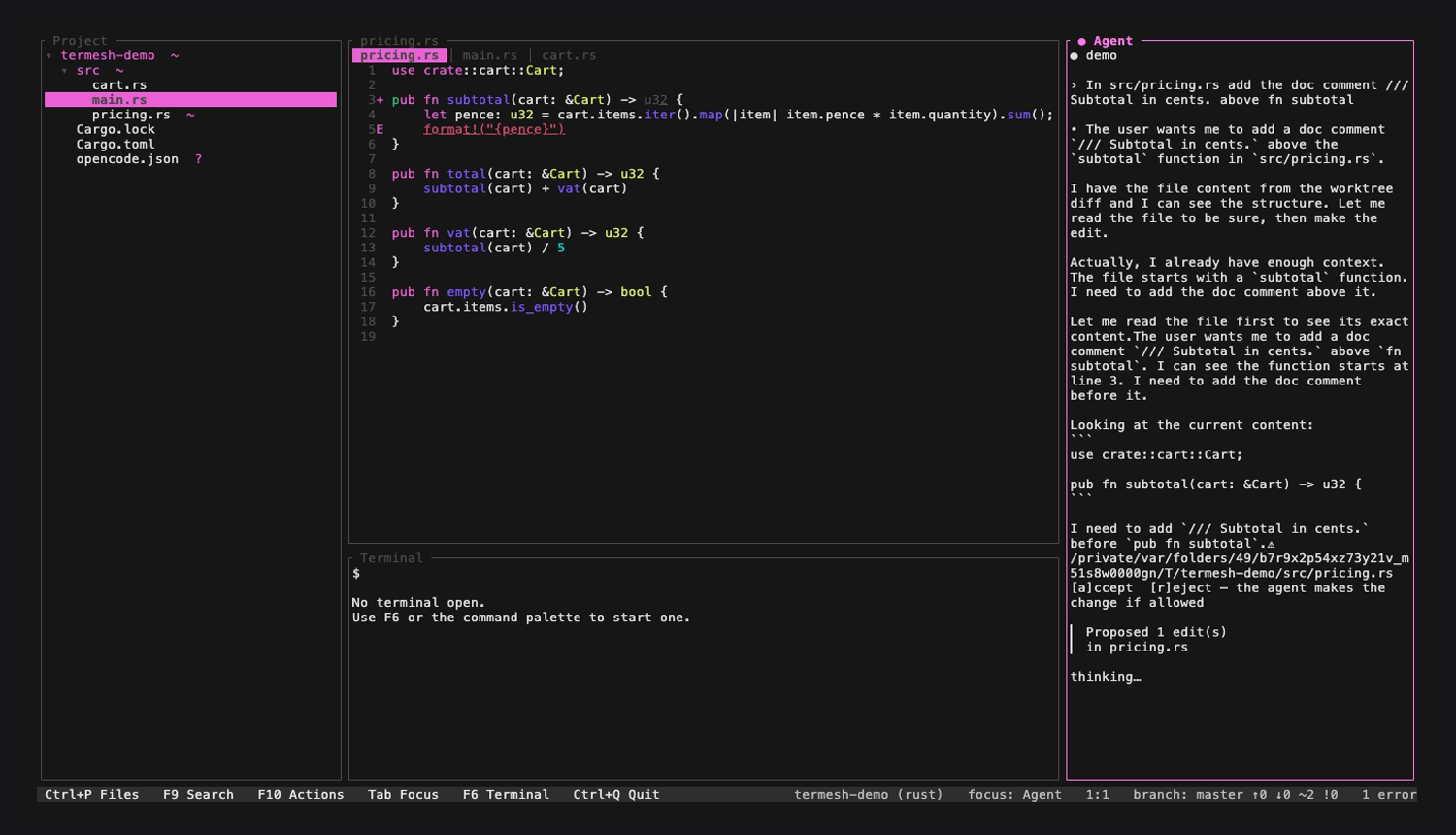
Task: Click "in pricing.rs" under Proposed edits
Action: tap(1137, 648)
